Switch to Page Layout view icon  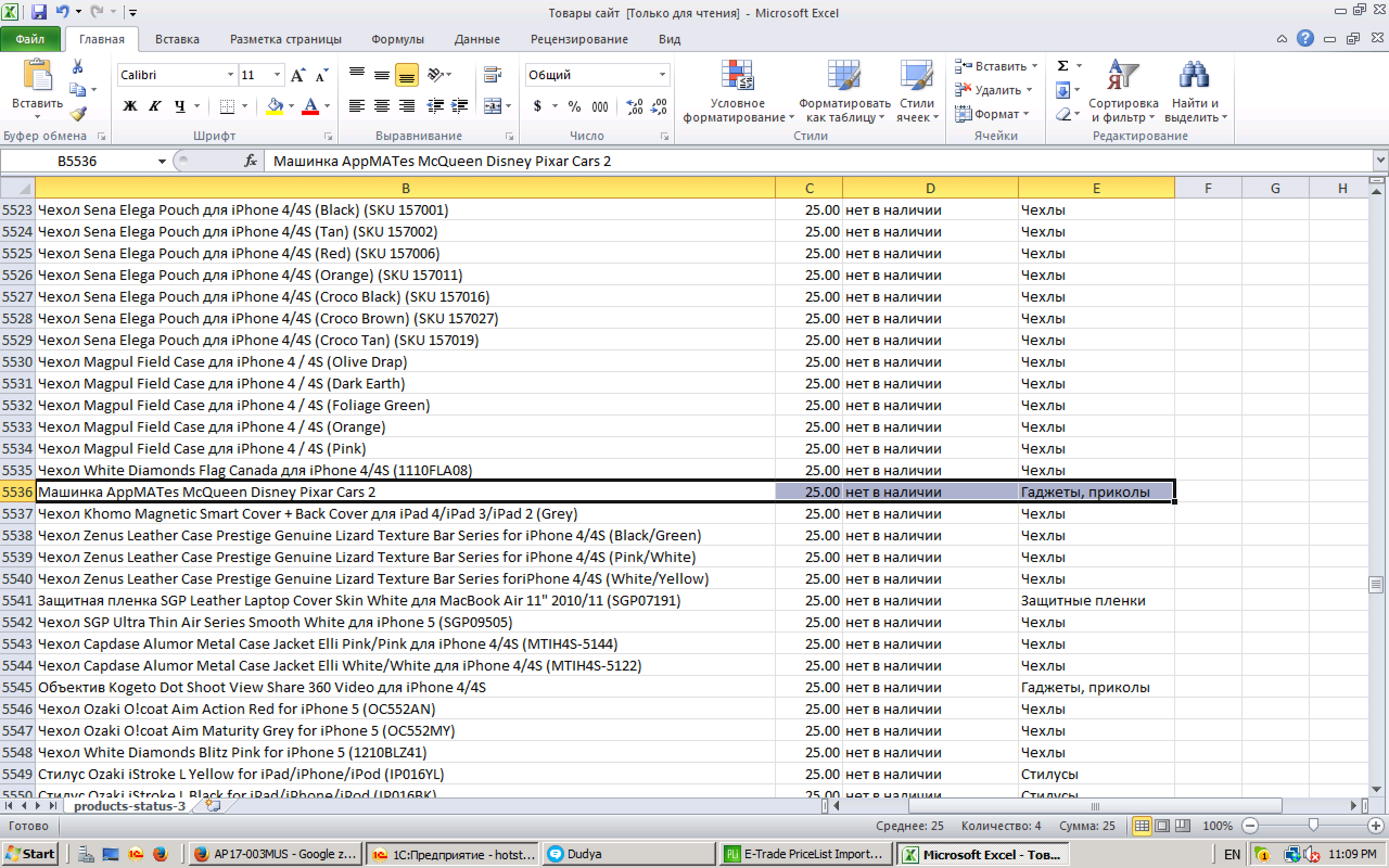click(1162, 826)
